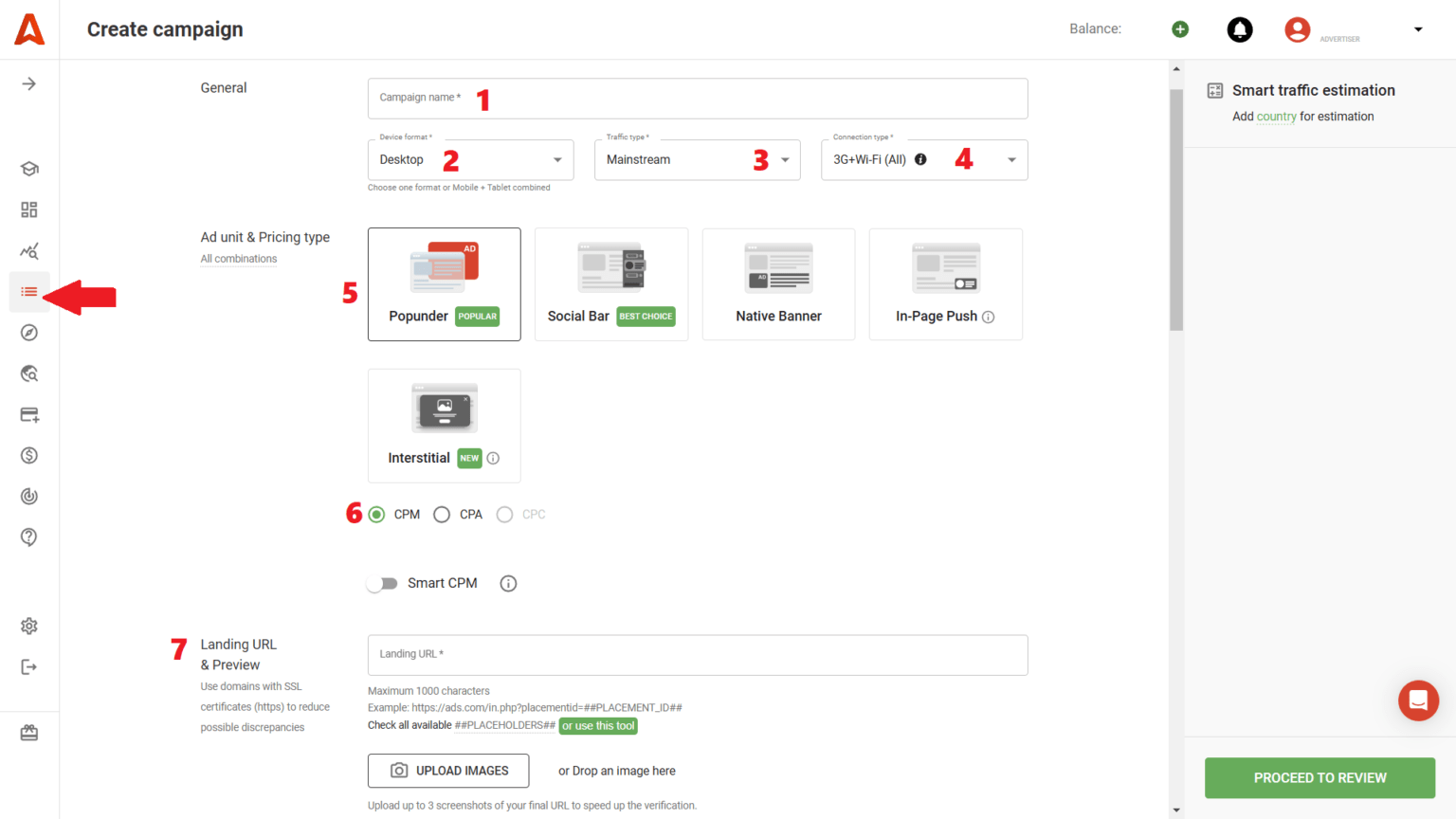Image resolution: width=1456 pixels, height=819 pixels.
Task: Select the CPA pricing radio button
Action: point(442,514)
